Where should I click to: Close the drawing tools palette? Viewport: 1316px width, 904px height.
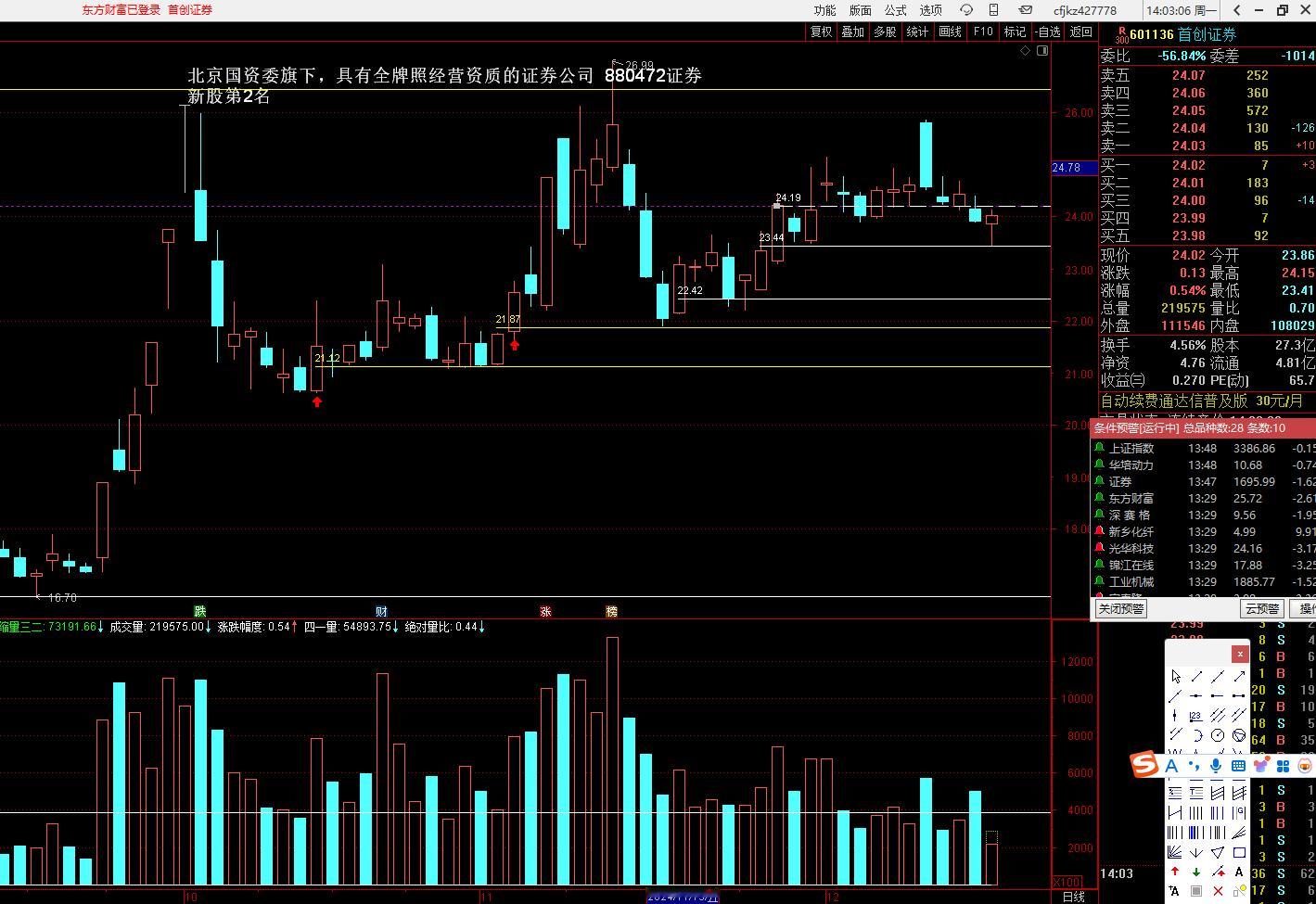point(1240,654)
